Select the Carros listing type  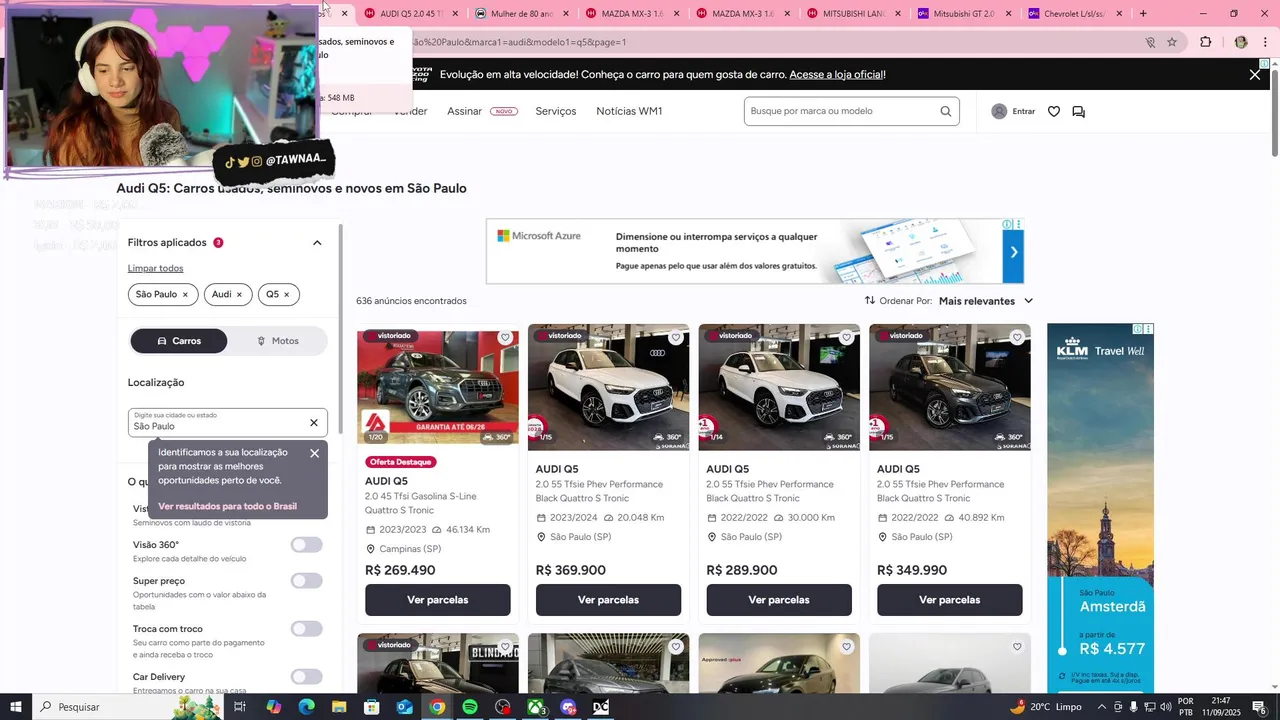[179, 341]
